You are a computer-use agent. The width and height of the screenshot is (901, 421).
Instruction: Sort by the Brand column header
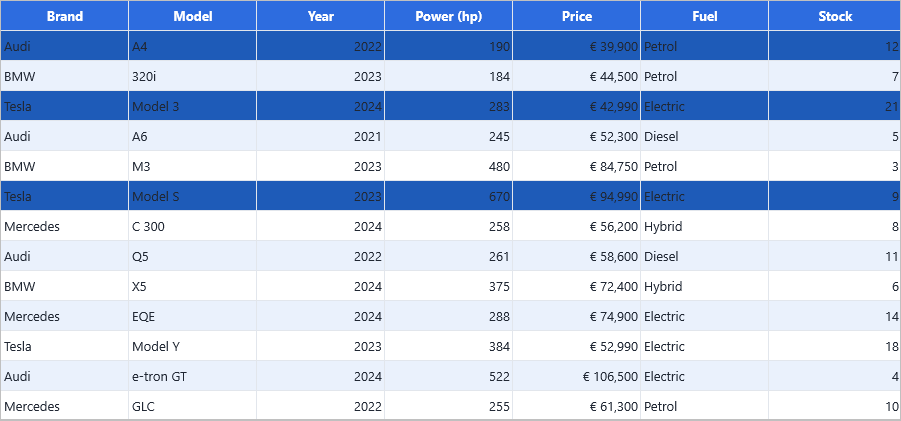64,16
